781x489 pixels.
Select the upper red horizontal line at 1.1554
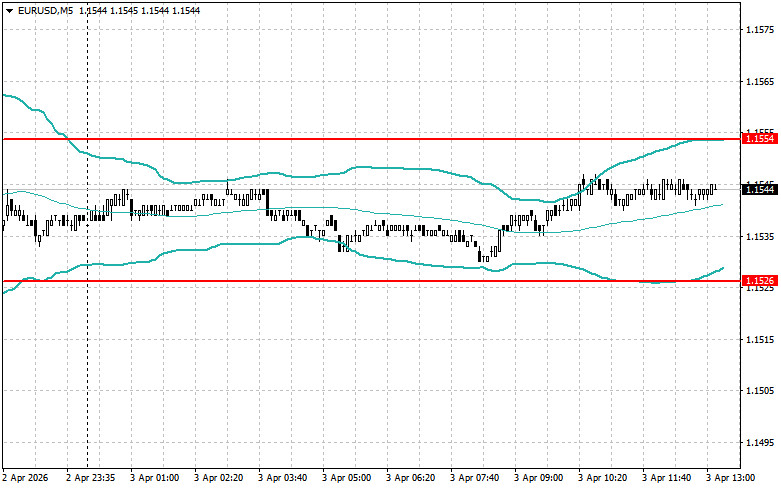click(x=372, y=139)
